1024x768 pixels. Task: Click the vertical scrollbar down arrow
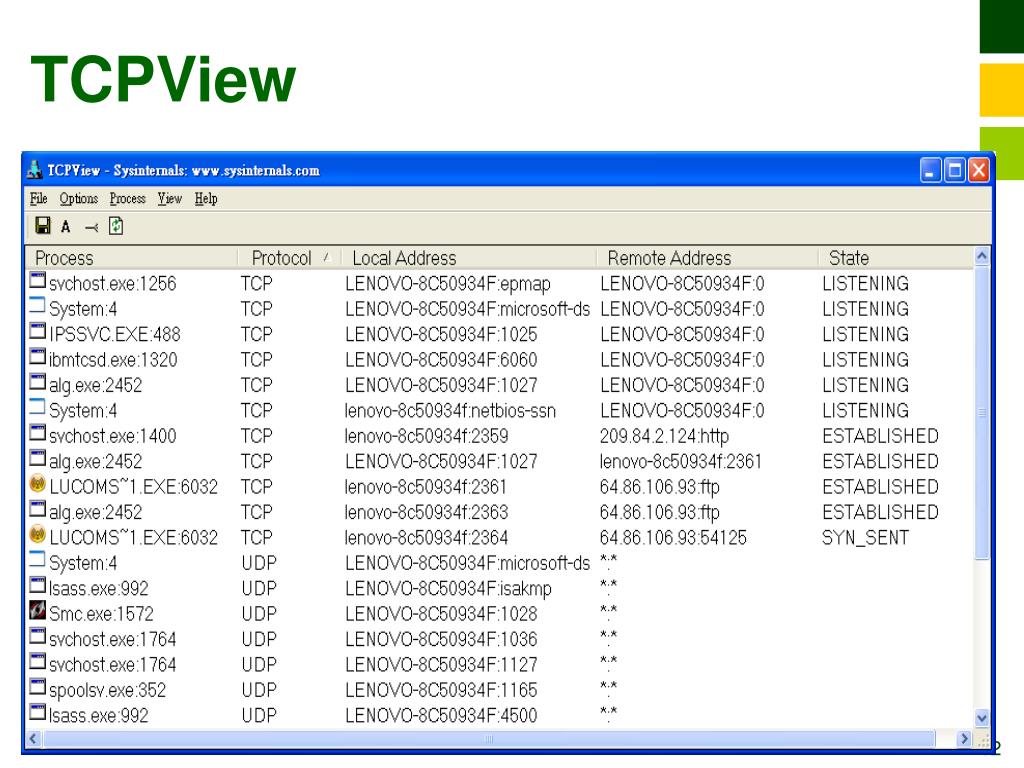[x=982, y=718]
